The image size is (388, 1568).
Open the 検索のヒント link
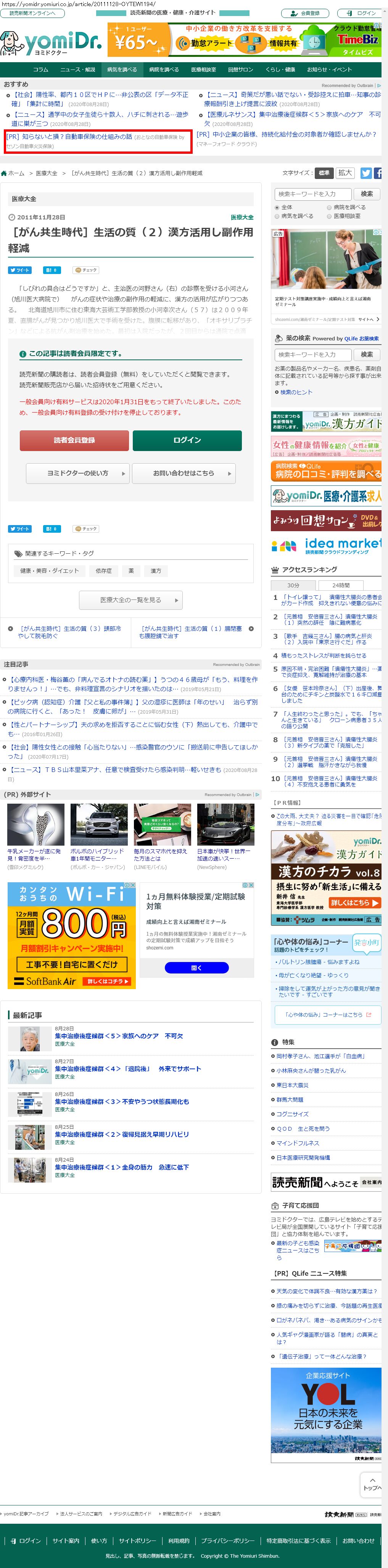[x=296, y=392]
